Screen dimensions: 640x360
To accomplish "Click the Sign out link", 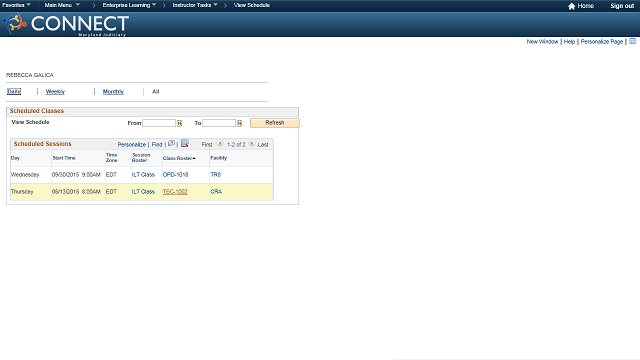I will coord(622,6).
